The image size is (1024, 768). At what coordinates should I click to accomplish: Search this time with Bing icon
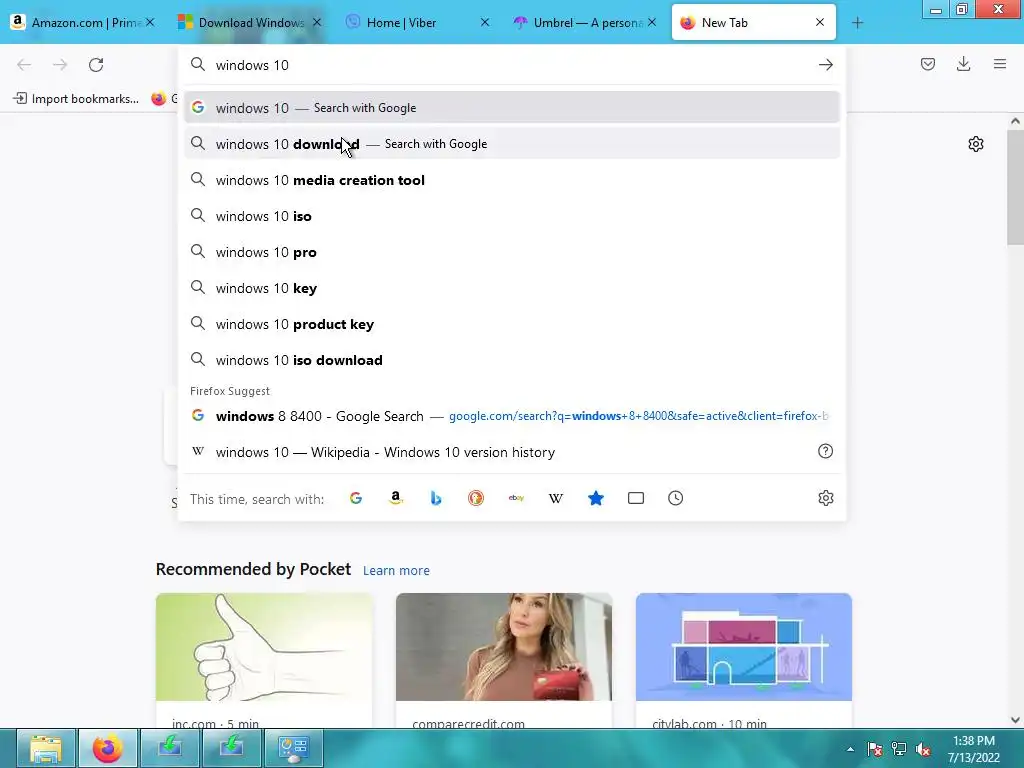tap(436, 498)
